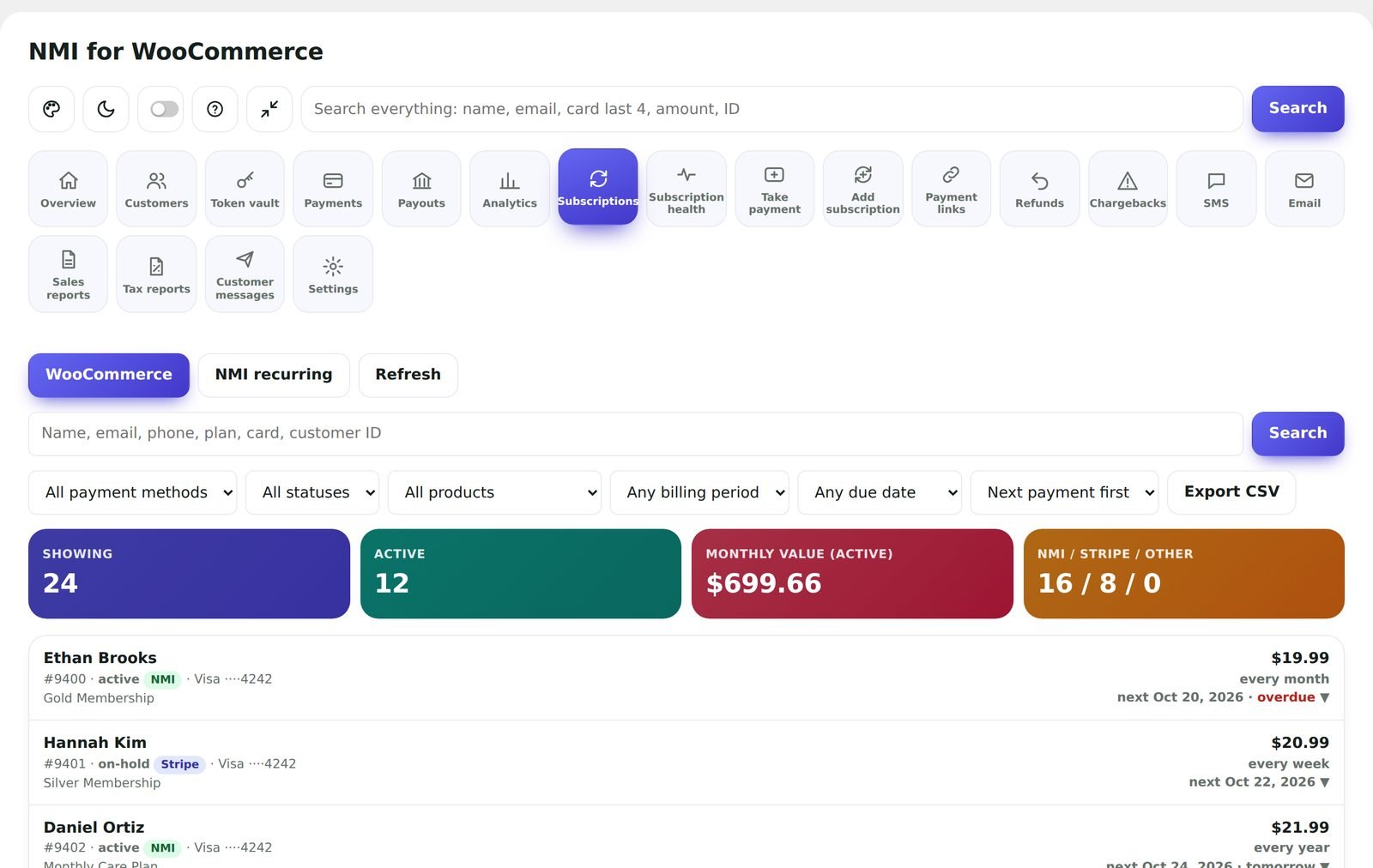Go to Refunds
Viewport: 1373px width, 868px height.
(1039, 189)
